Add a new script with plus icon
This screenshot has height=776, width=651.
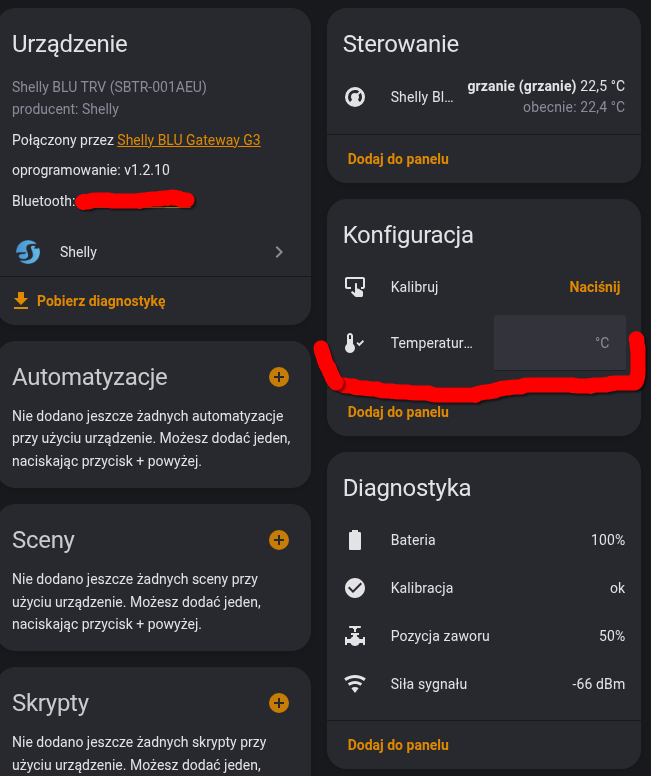click(279, 703)
